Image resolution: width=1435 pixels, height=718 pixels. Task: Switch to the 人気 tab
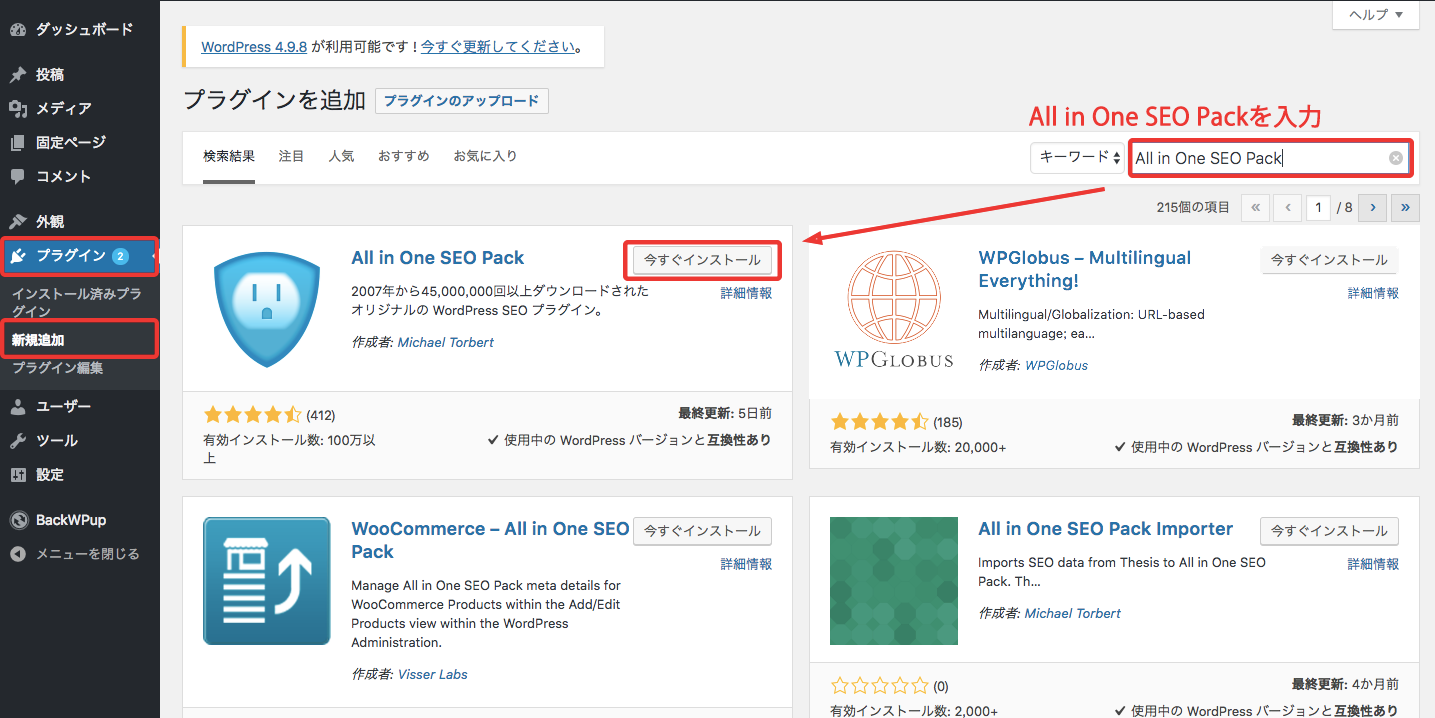pos(341,156)
